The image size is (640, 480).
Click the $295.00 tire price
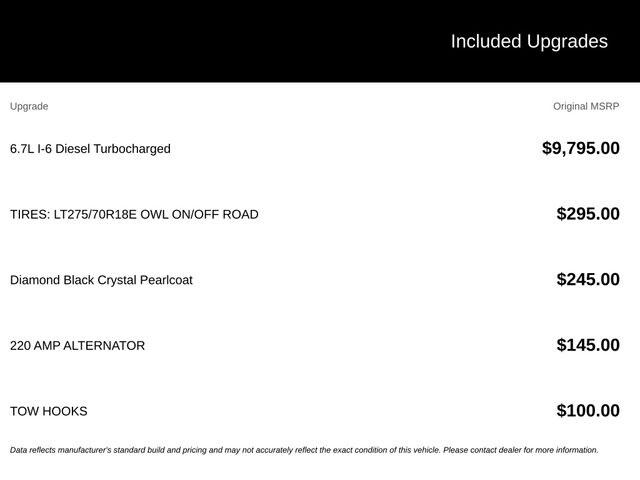(588, 214)
